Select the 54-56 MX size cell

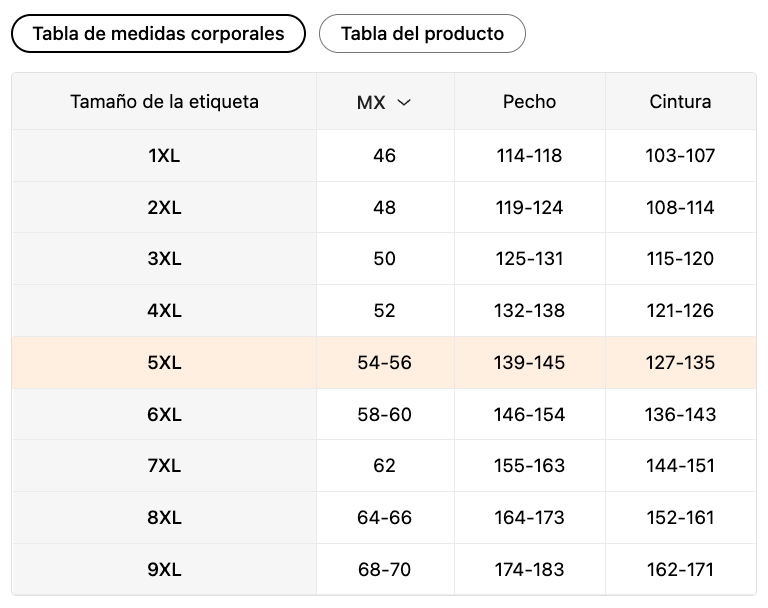click(x=384, y=363)
